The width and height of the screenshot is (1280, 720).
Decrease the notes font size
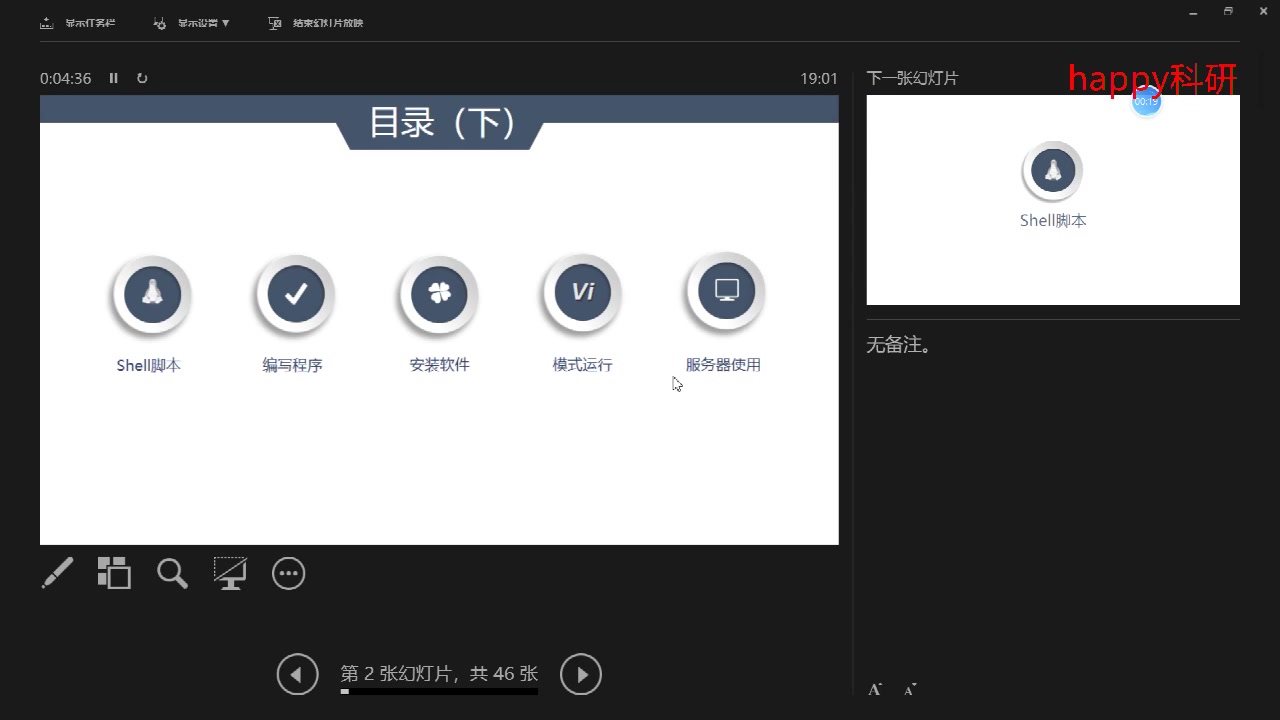pyautogui.click(x=909, y=689)
